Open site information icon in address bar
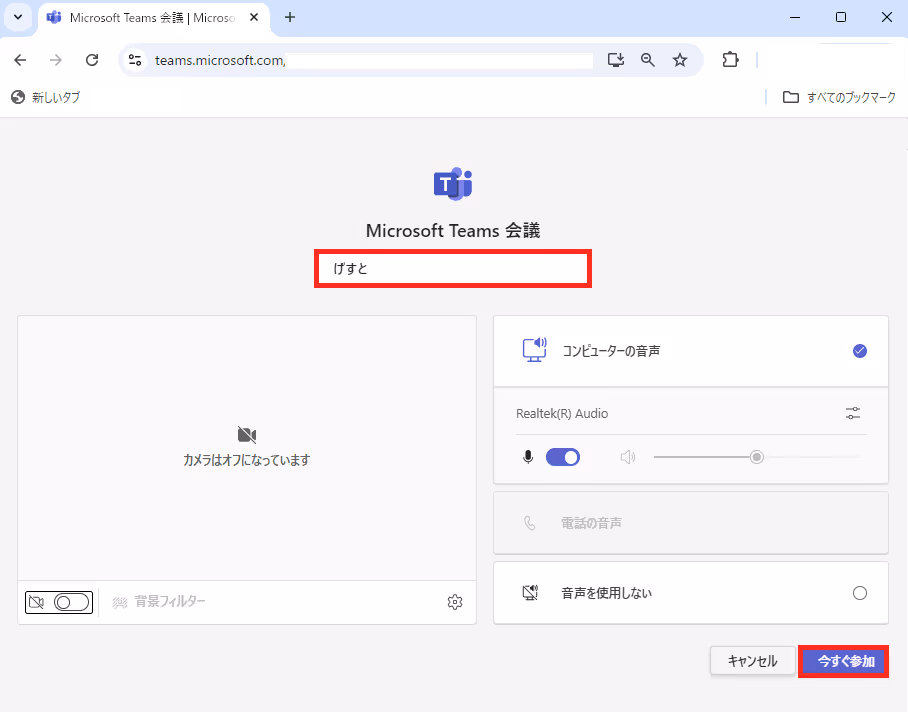The height and width of the screenshot is (712, 908). pyautogui.click(x=135, y=60)
